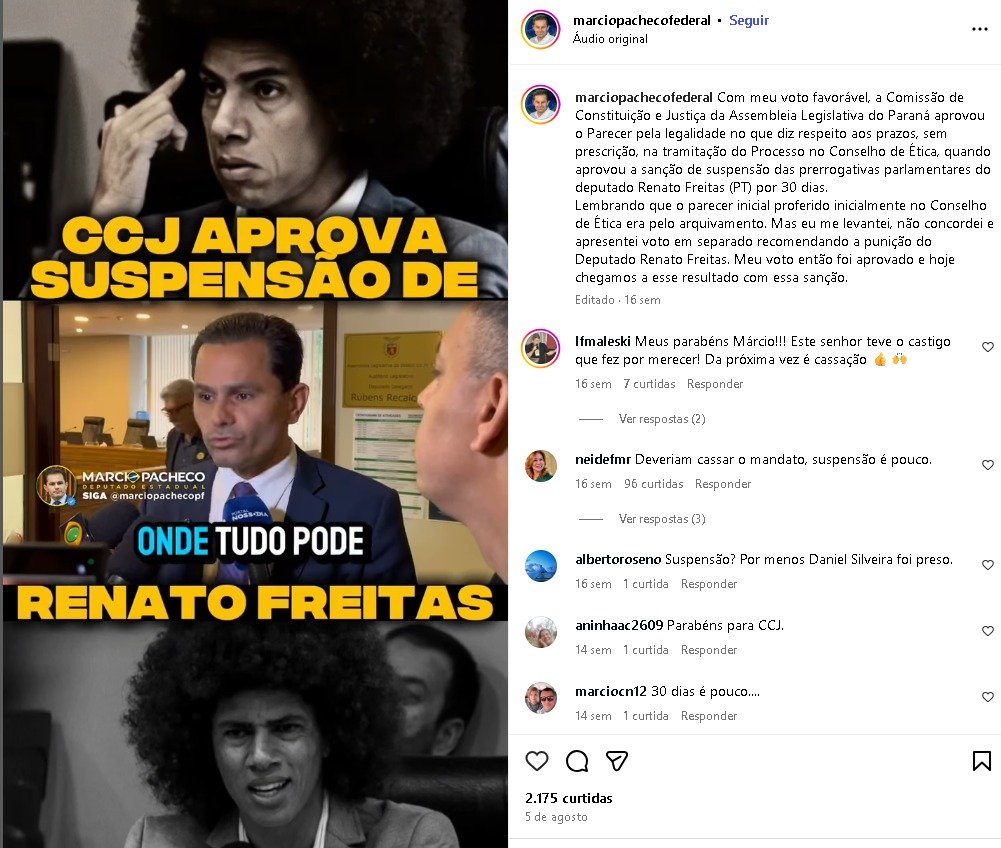The image size is (1001, 848).
Task: Open the albertoroseno commenter avatar
Action: click(x=541, y=566)
